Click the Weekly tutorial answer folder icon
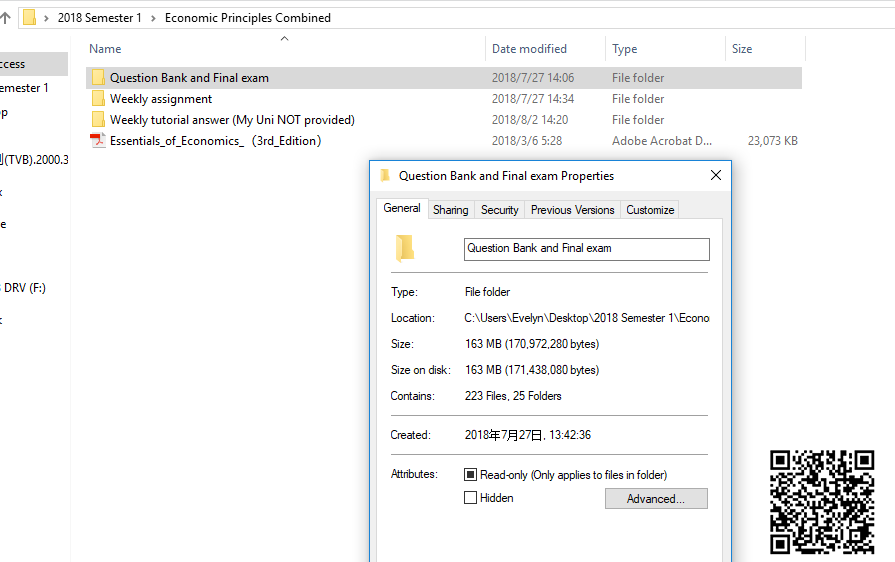This screenshot has height=562, width=895. [x=98, y=120]
